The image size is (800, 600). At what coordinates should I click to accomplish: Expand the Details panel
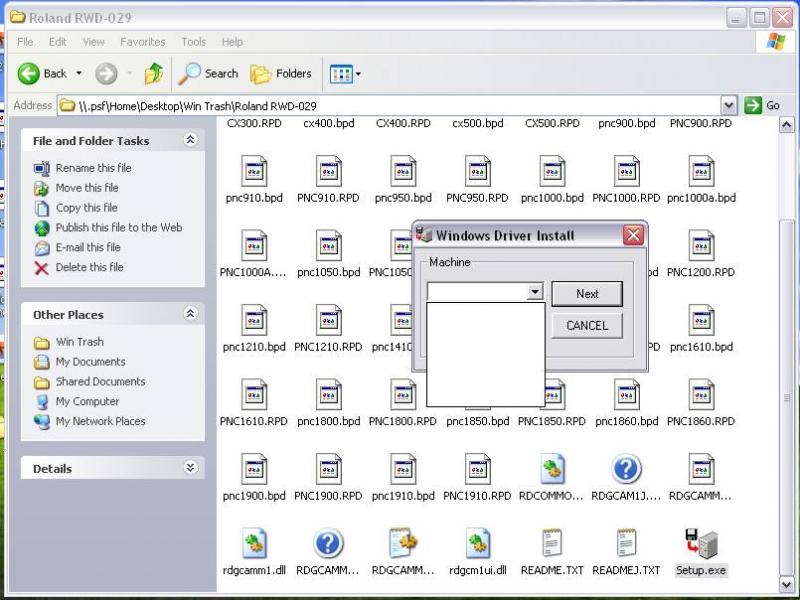point(190,468)
